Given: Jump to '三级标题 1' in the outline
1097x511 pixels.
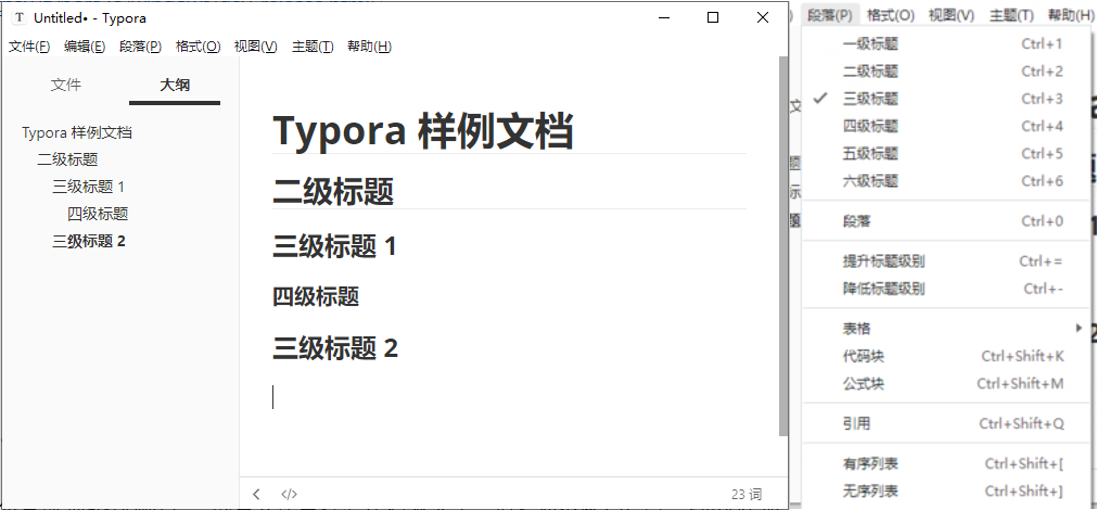Looking at the screenshot, I should point(88,187).
